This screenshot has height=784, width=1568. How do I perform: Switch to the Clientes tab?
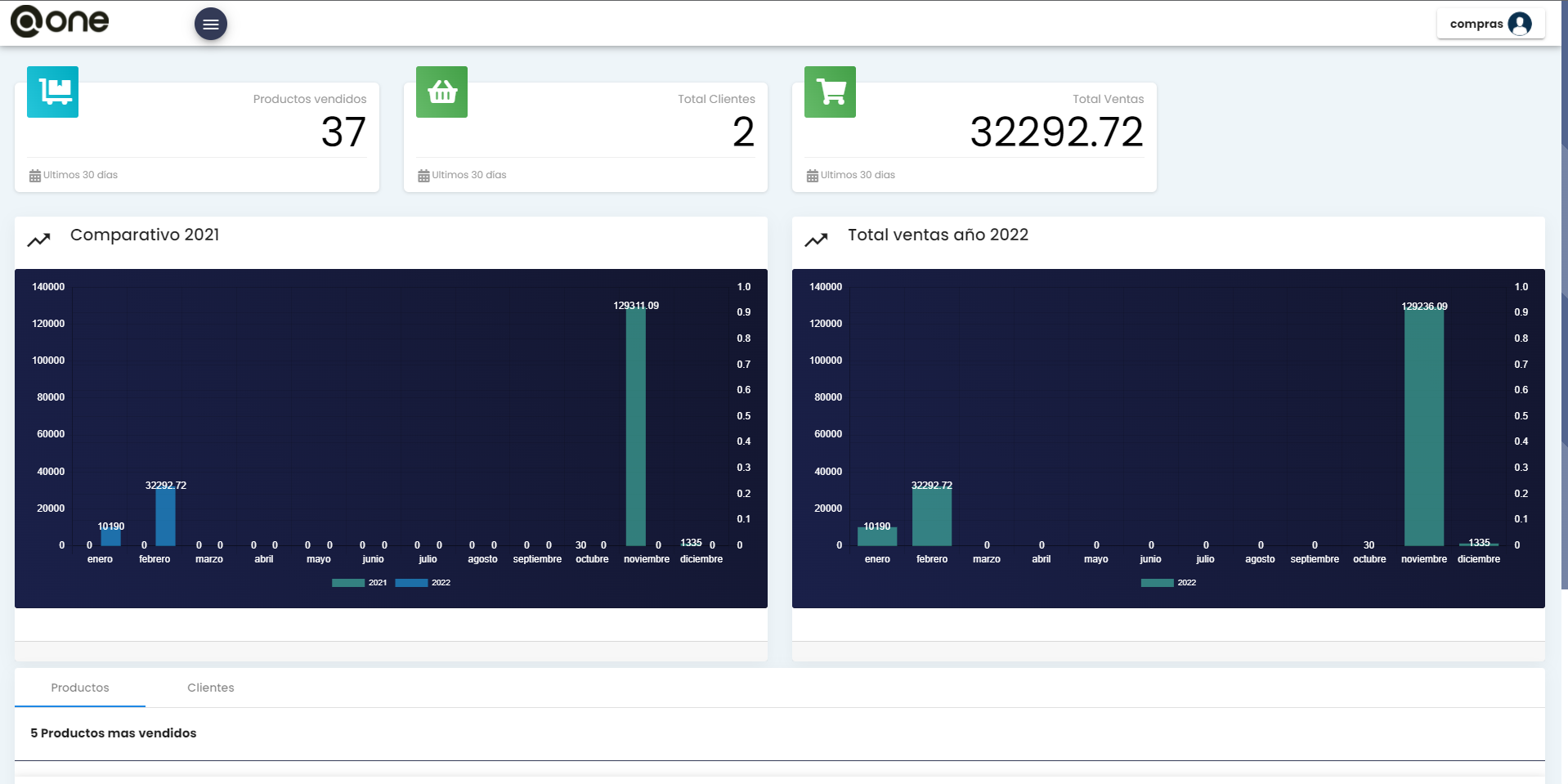point(210,688)
